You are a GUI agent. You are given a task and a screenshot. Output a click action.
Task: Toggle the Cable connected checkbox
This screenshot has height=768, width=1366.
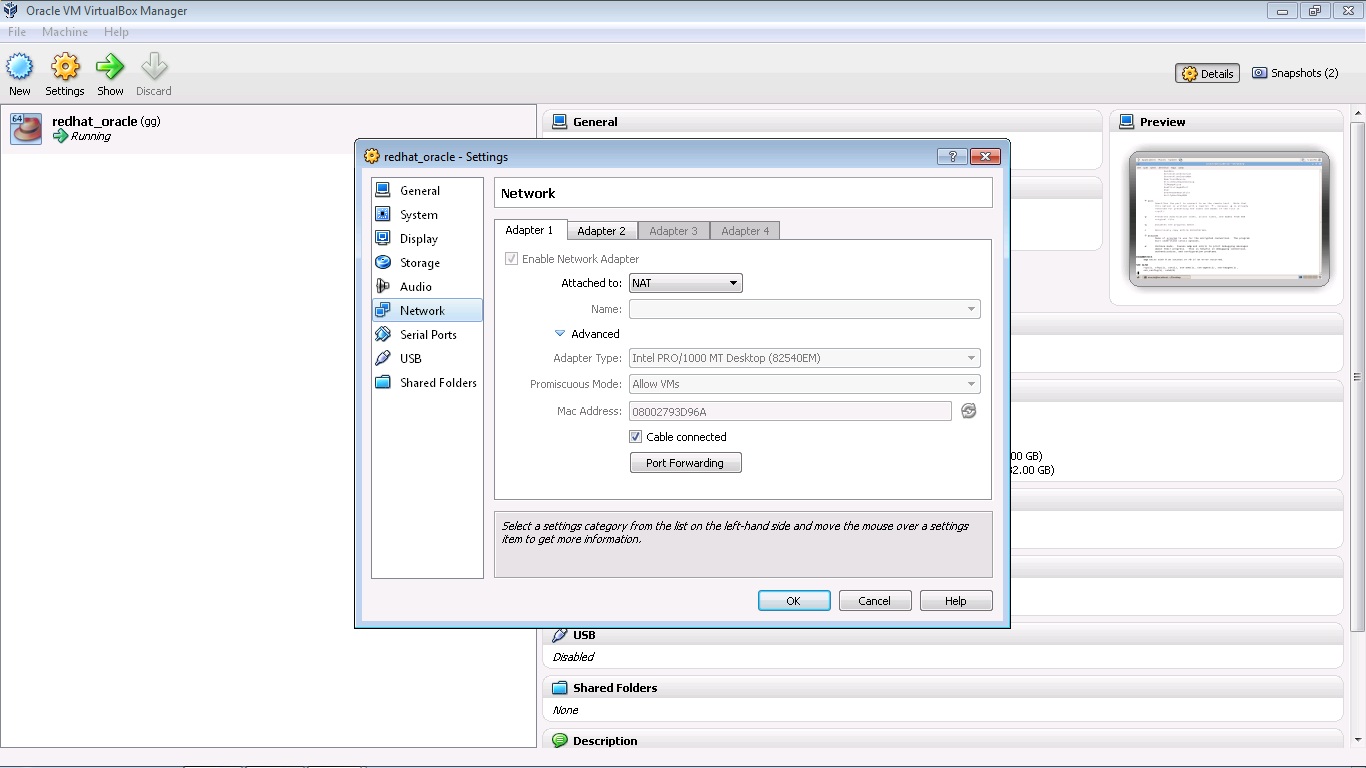[635, 437]
